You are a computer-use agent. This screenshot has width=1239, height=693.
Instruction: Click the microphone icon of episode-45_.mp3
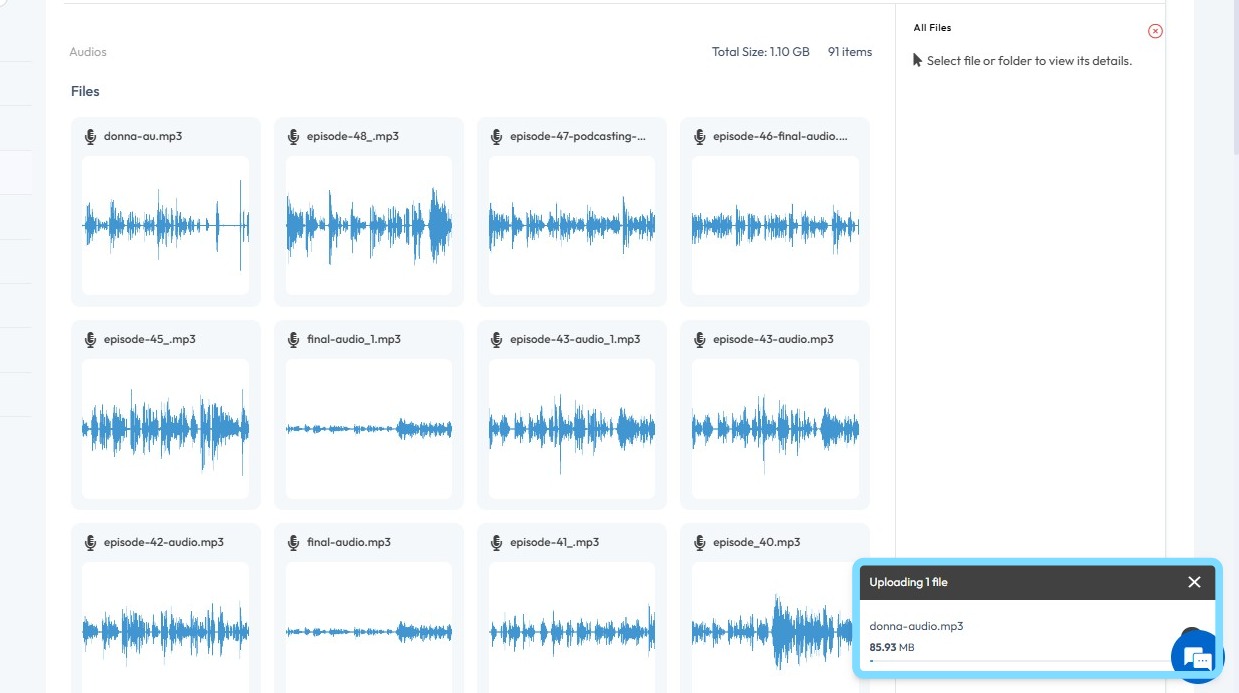(x=90, y=339)
